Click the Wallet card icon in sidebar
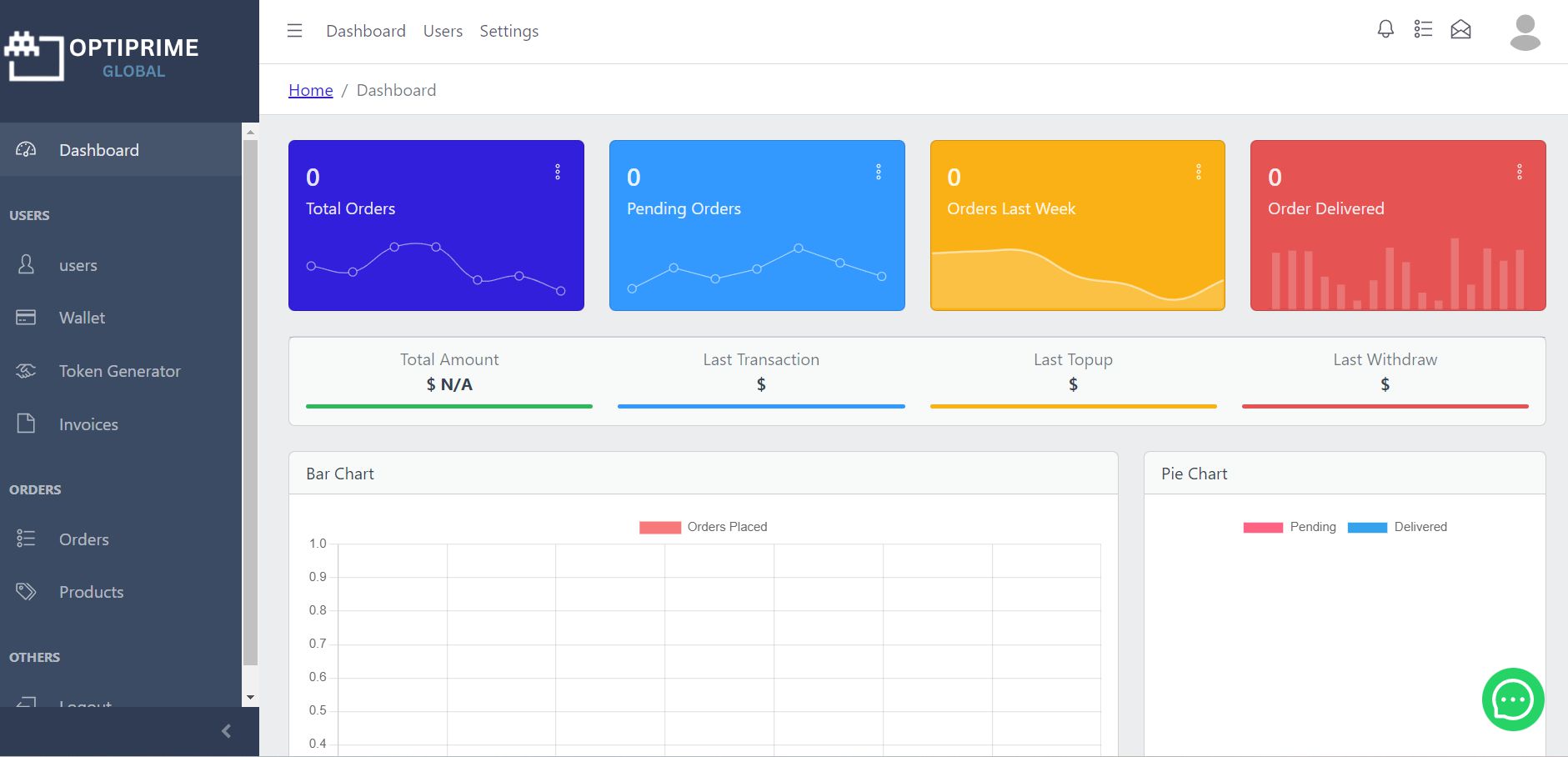The width and height of the screenshot is (1568, 757). coord(26,318)
